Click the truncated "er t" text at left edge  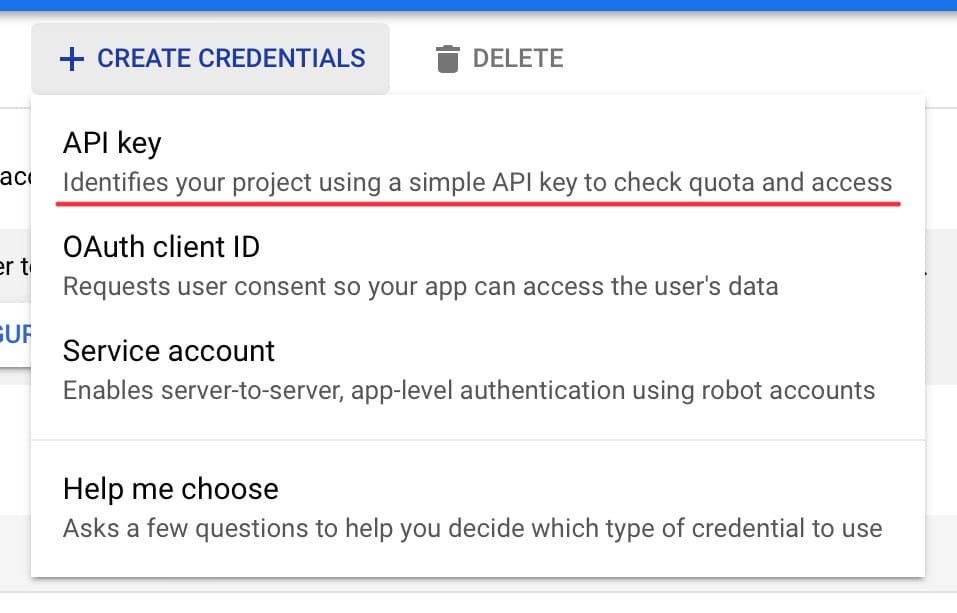[x=15, y=267]
